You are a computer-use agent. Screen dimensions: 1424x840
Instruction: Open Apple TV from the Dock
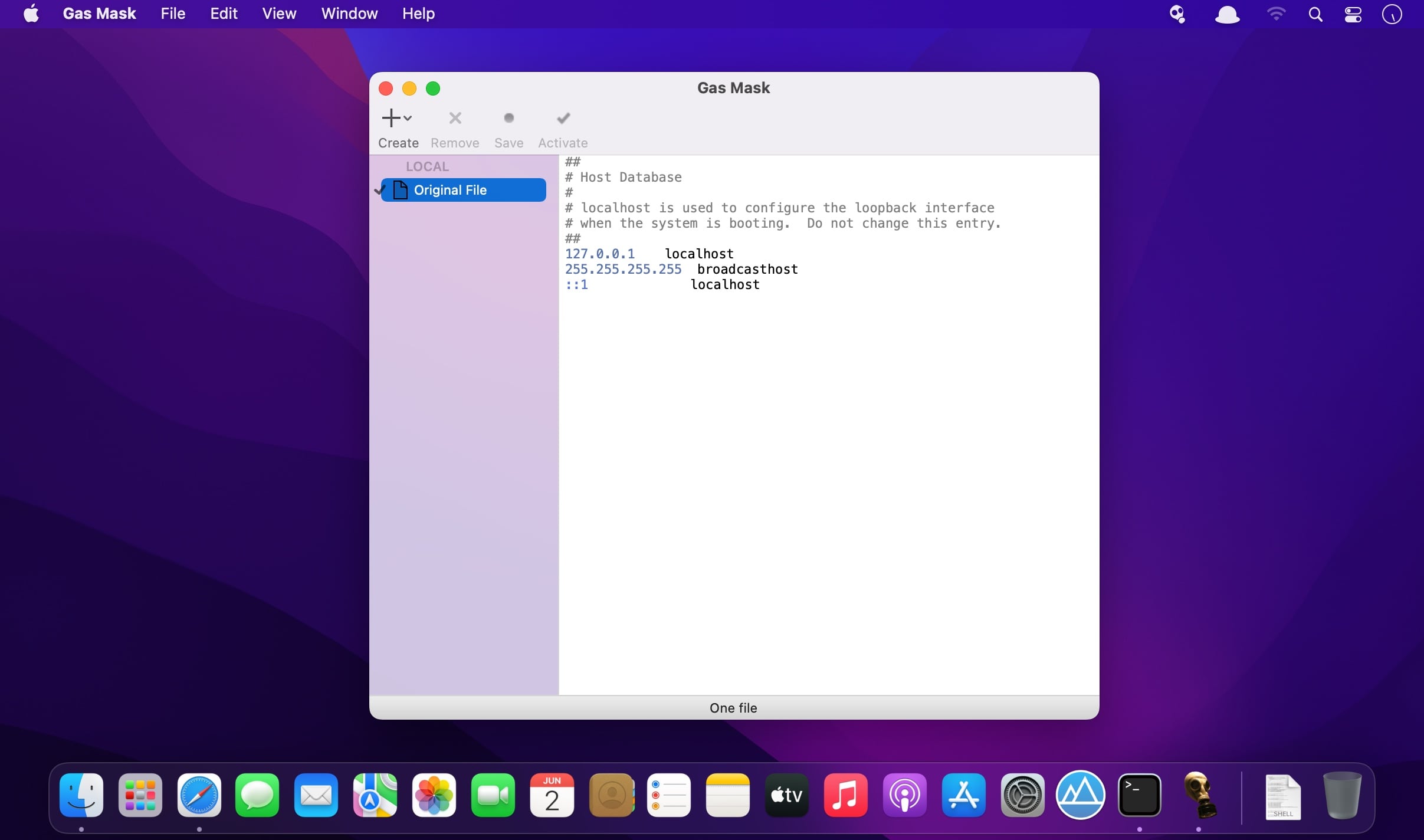point(787,795)
